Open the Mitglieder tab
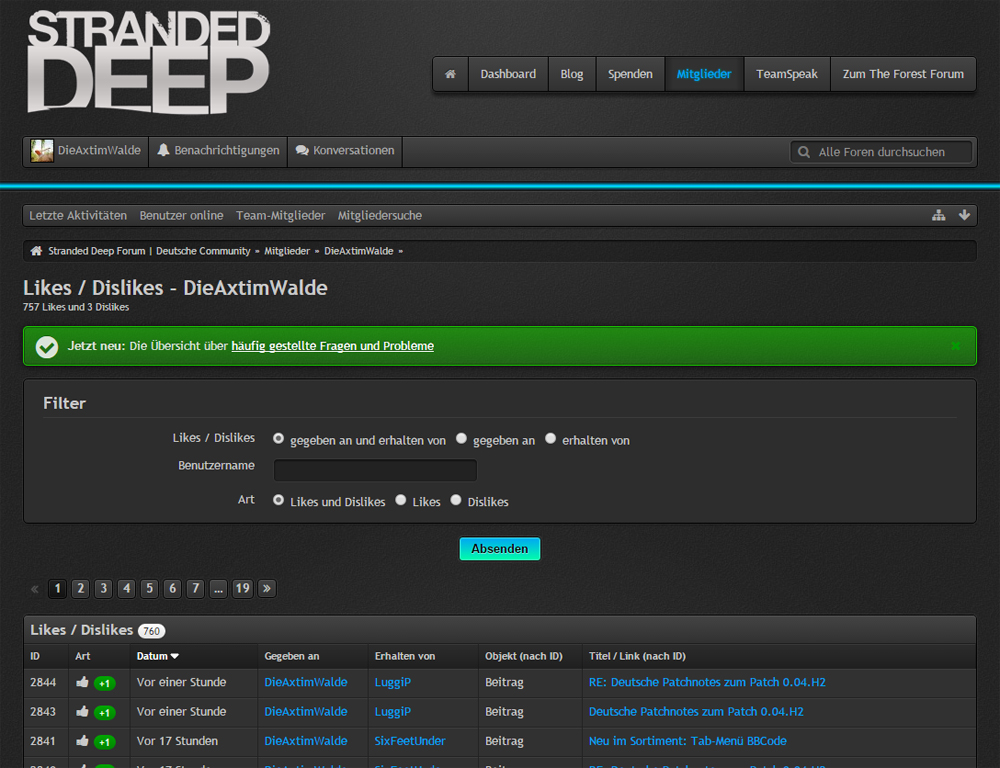 point(704,74)
